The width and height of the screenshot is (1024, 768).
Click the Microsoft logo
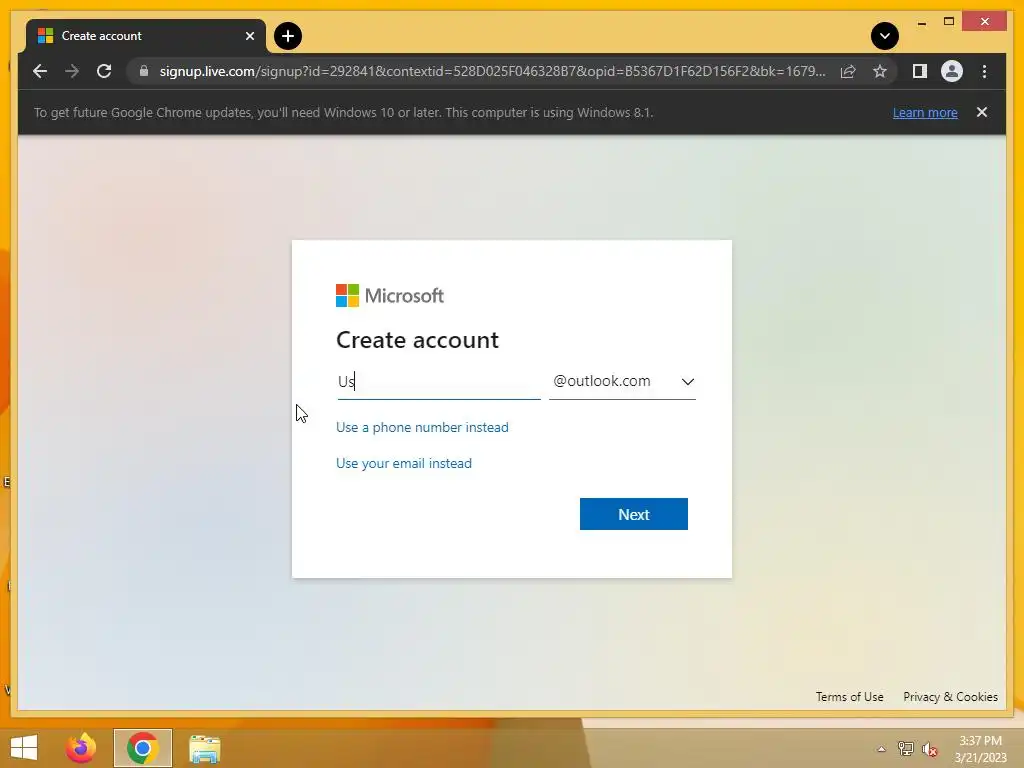coord(390,296)
